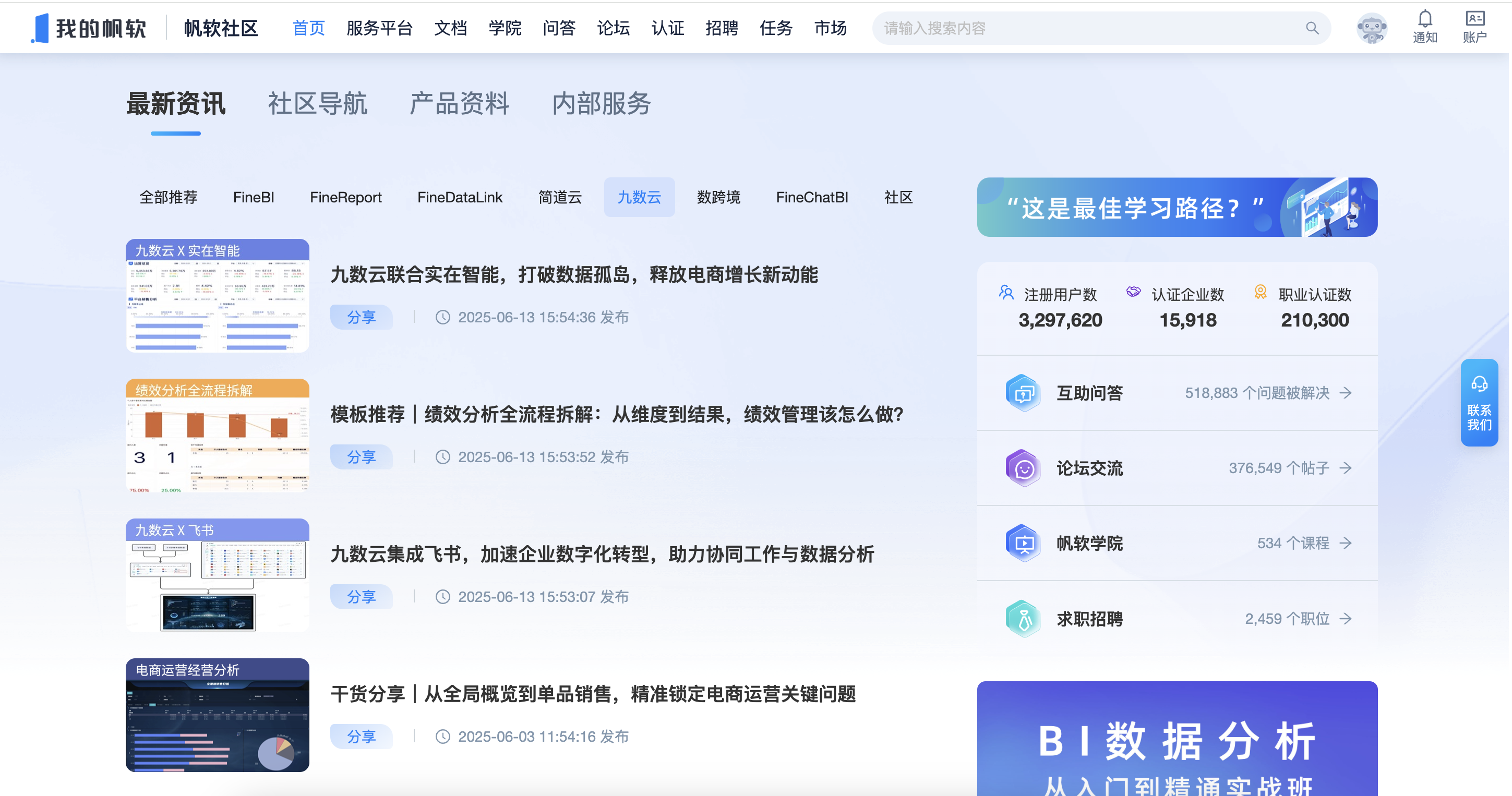Click the 互助问答 hexagon icon
This screenshot has height=796, width=1512.
tap(1023, 392)
